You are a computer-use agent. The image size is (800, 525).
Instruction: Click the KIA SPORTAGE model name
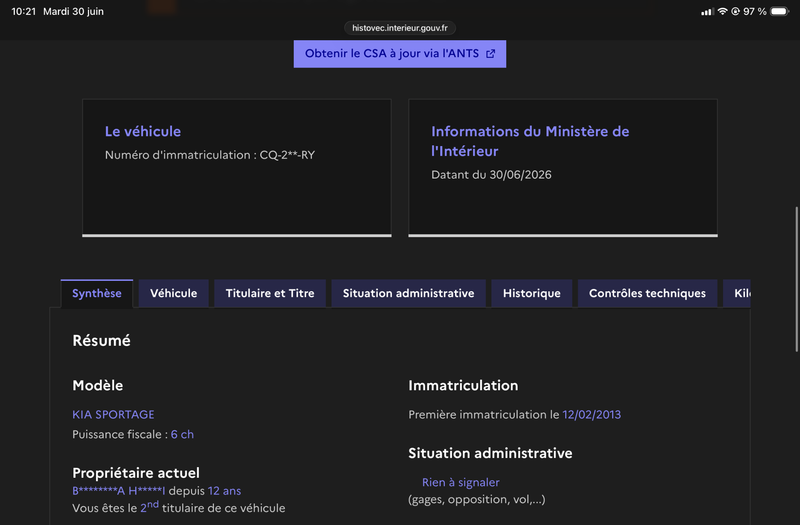(113, 414)
